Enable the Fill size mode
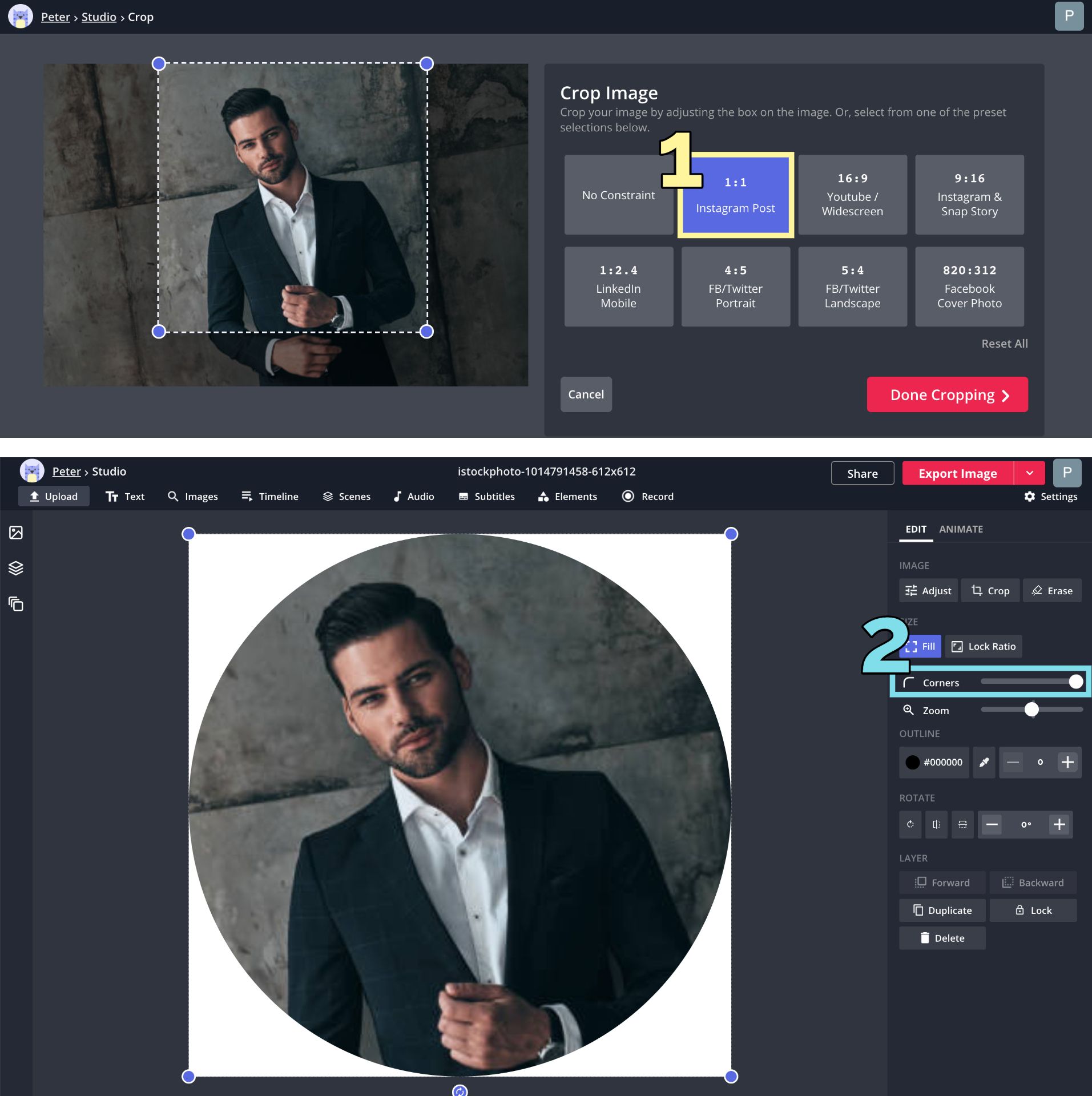Screen dimensions: 1092x1096 pyautogui.click(x=920, y=646)
